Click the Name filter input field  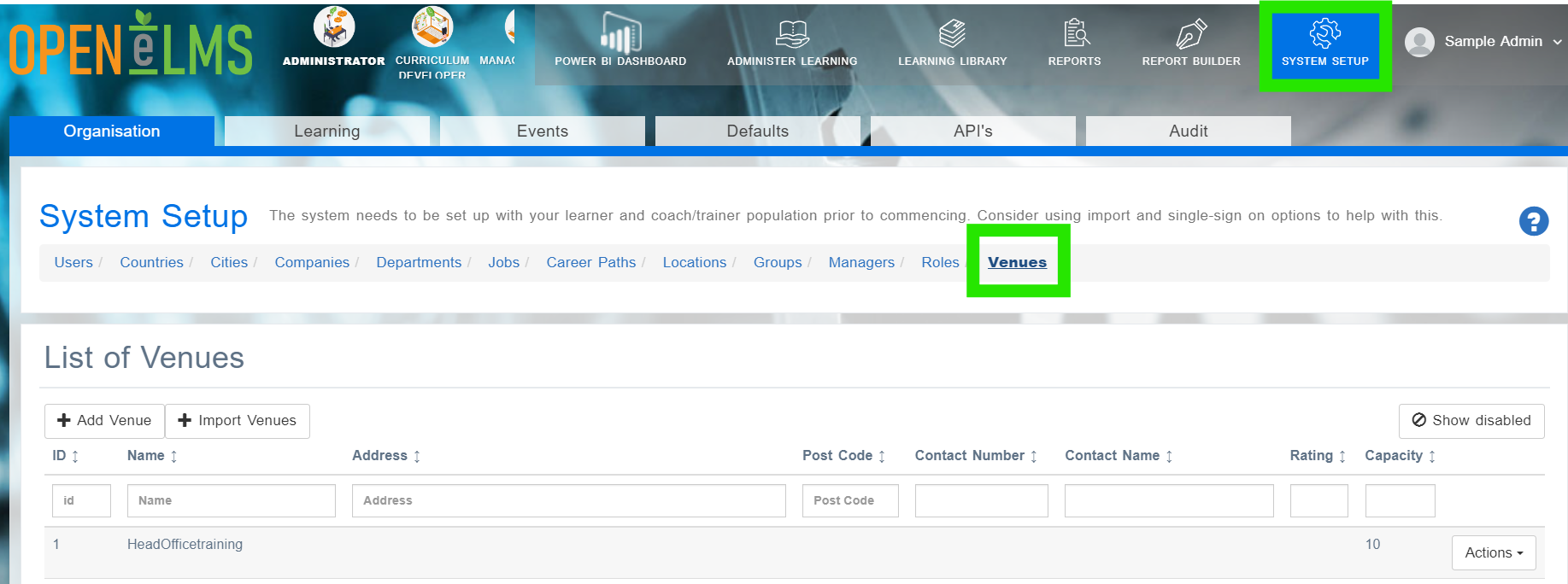point(232,500)
